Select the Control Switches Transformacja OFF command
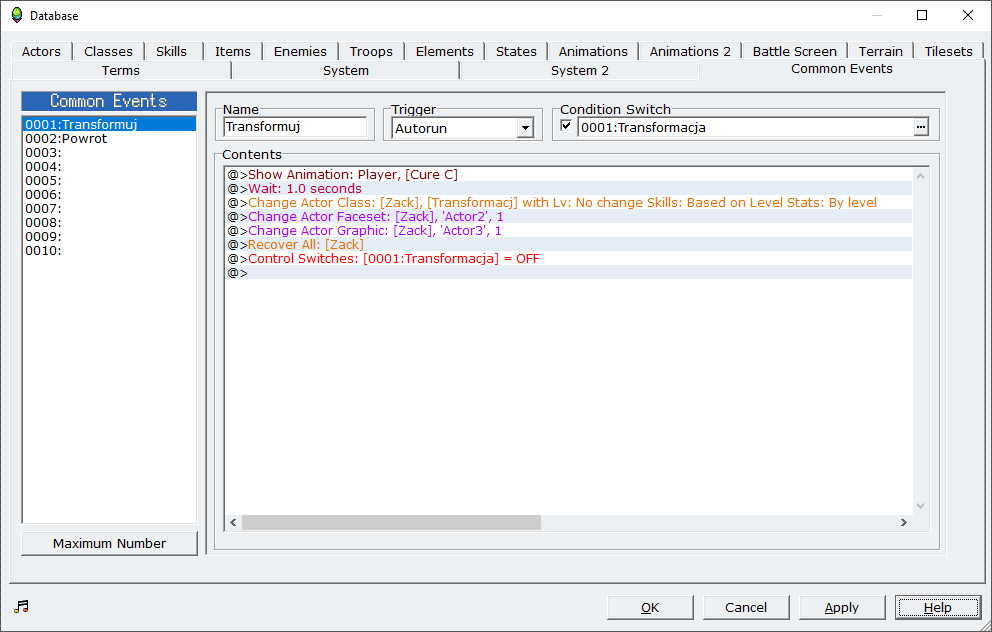992x632 pixels. (569, 258)
